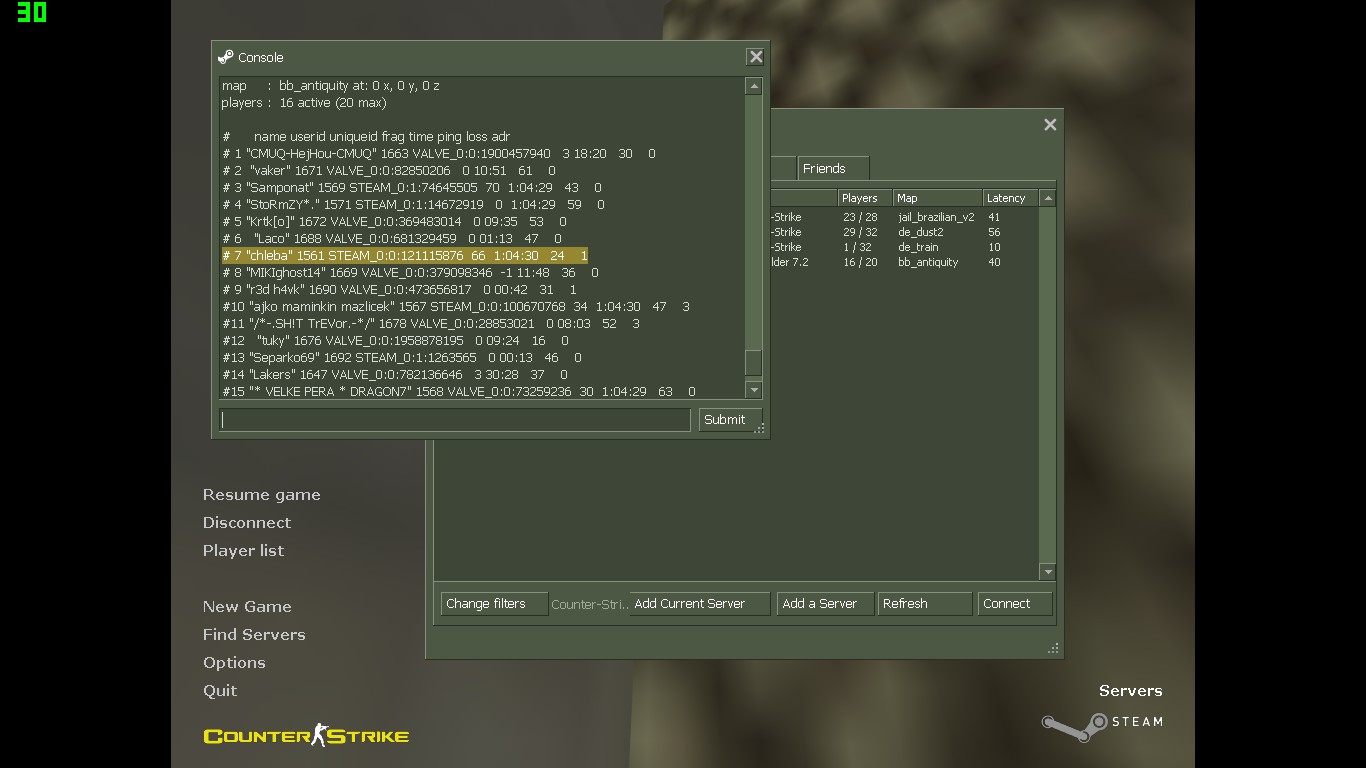Click the "Separko69" player line

pyautogui.click(x=402, y=358)
